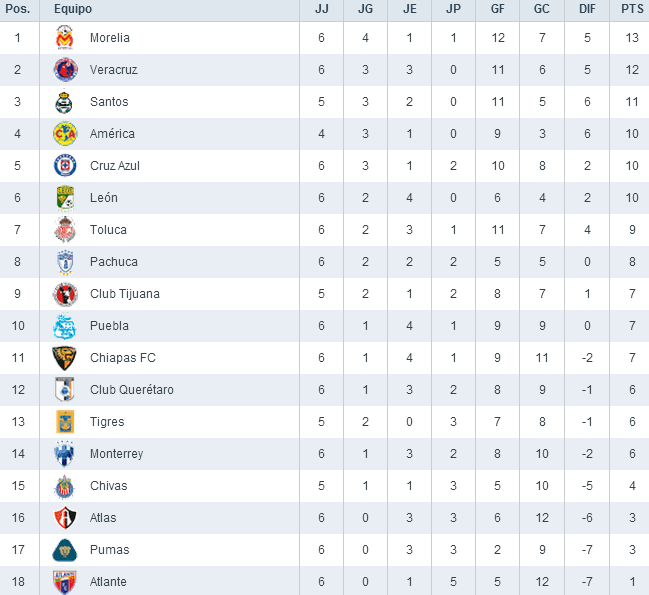This screenshot has width=649, height=595.
Task: Select the Chivas team name
Action: (108, 486)
